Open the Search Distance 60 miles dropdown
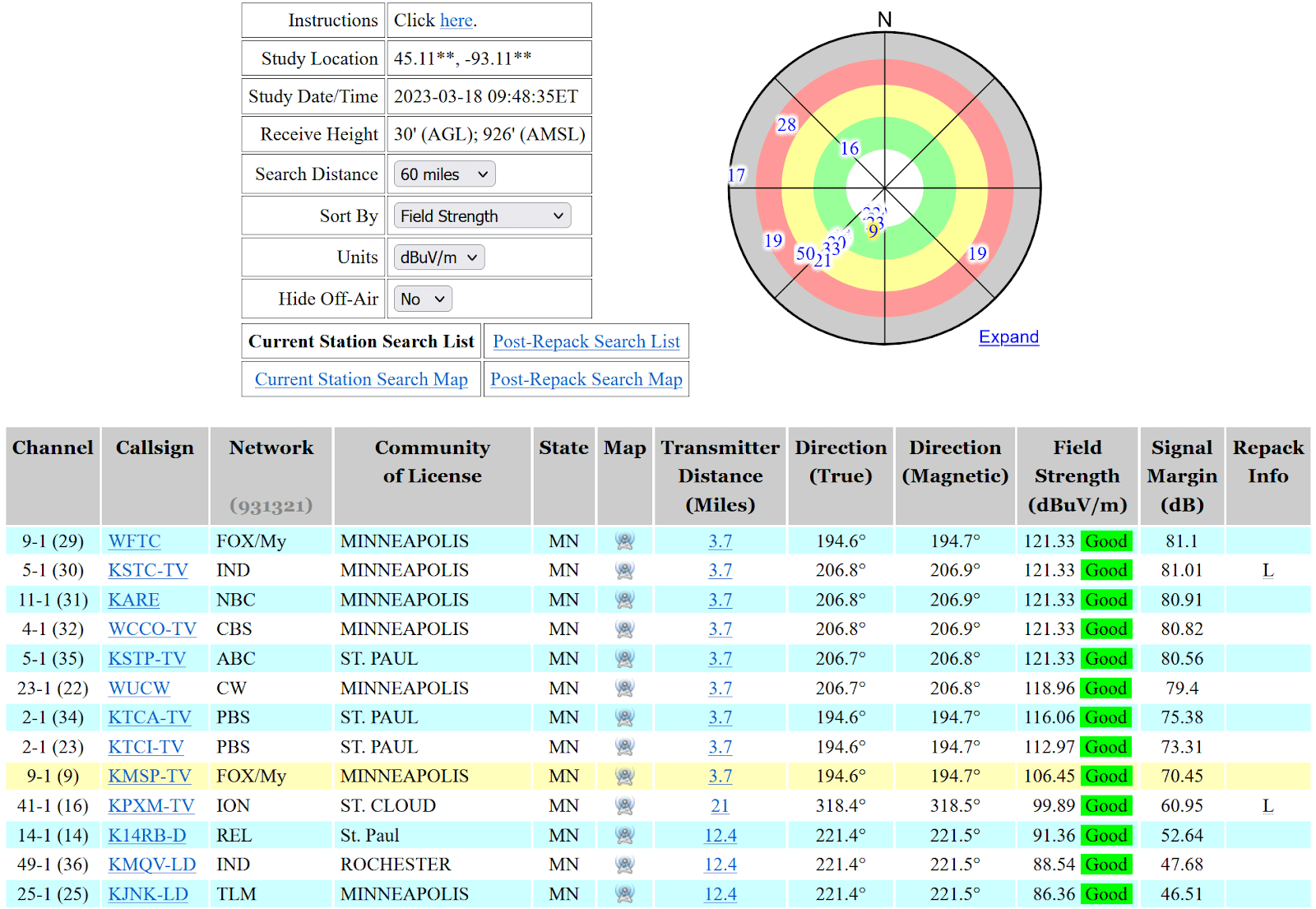 (x=445, y=174)
